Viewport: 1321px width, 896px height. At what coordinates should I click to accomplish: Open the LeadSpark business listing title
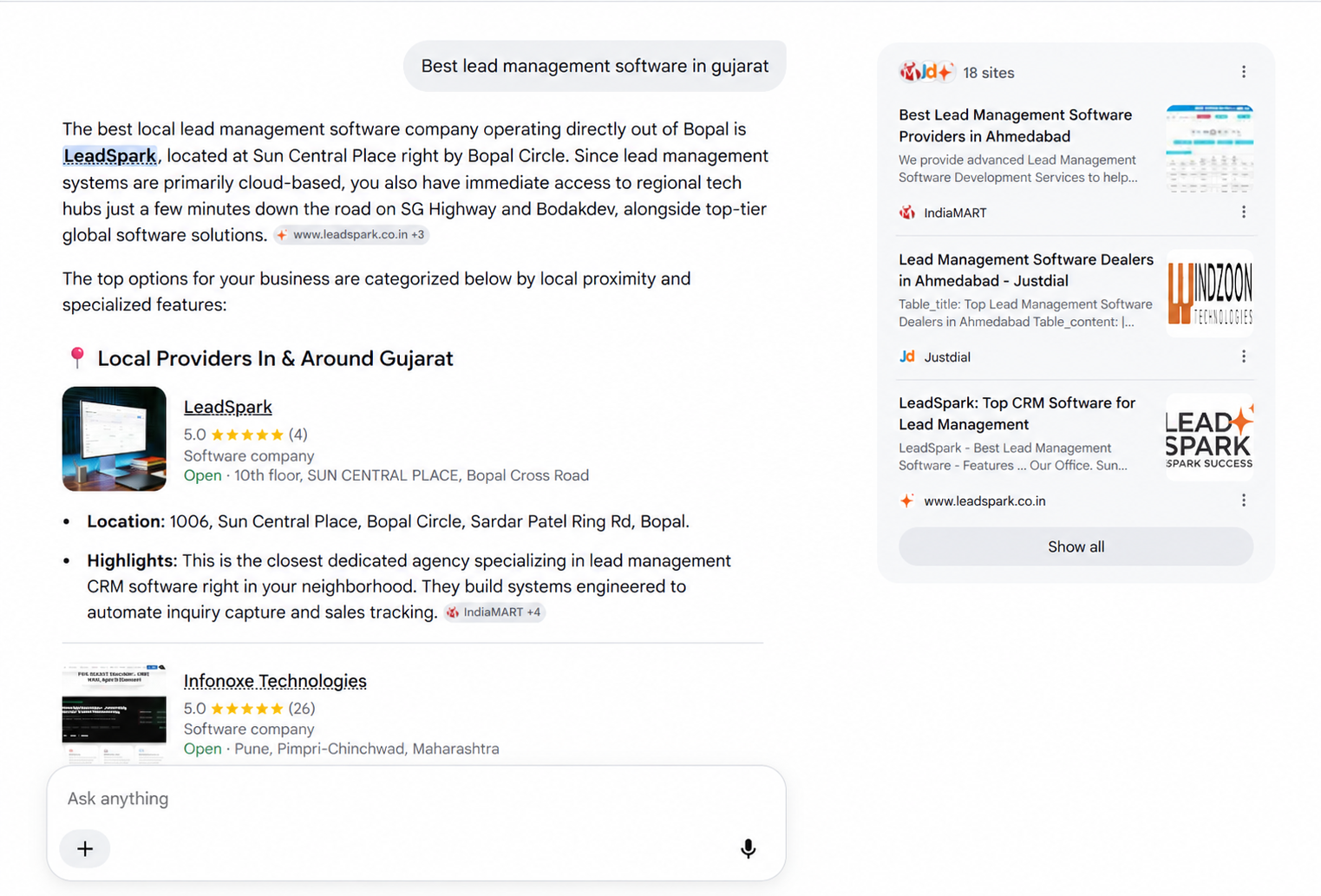pos(228,407)
